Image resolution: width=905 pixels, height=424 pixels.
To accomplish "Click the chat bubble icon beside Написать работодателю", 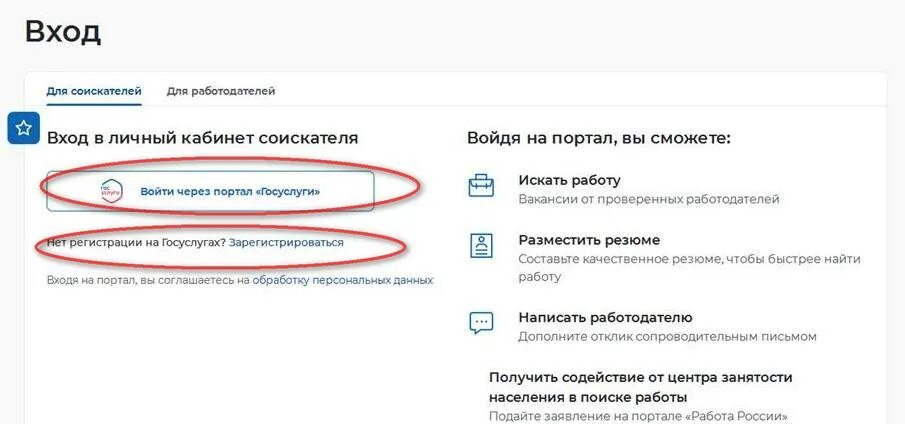I will 481,322.
